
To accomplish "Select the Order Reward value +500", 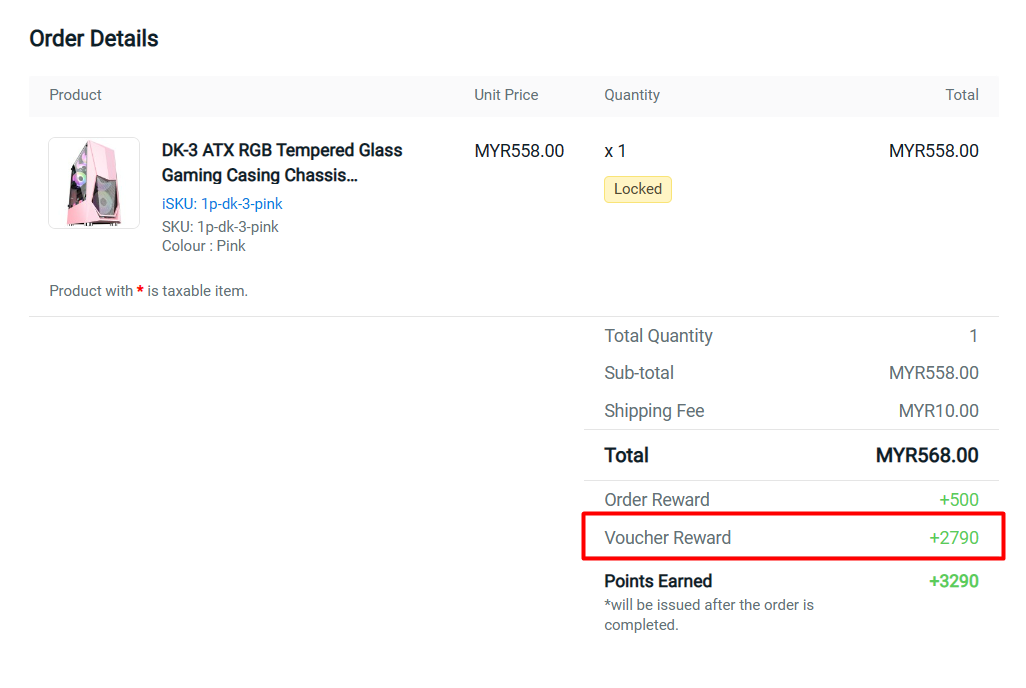I will (x=959, y=499).
